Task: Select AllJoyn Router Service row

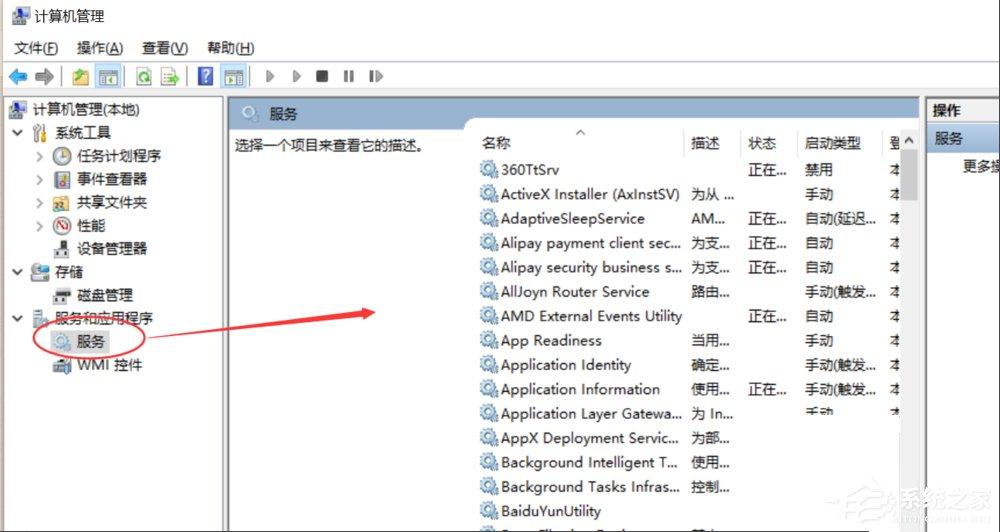Action: coord(575,292)
